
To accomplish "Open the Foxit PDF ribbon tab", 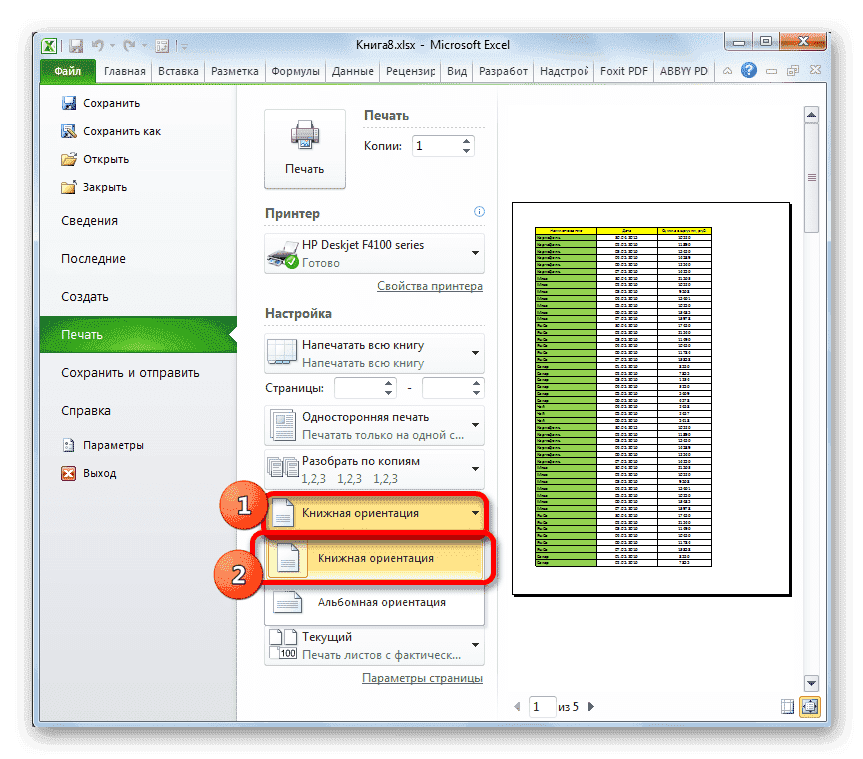I will 622,71.
